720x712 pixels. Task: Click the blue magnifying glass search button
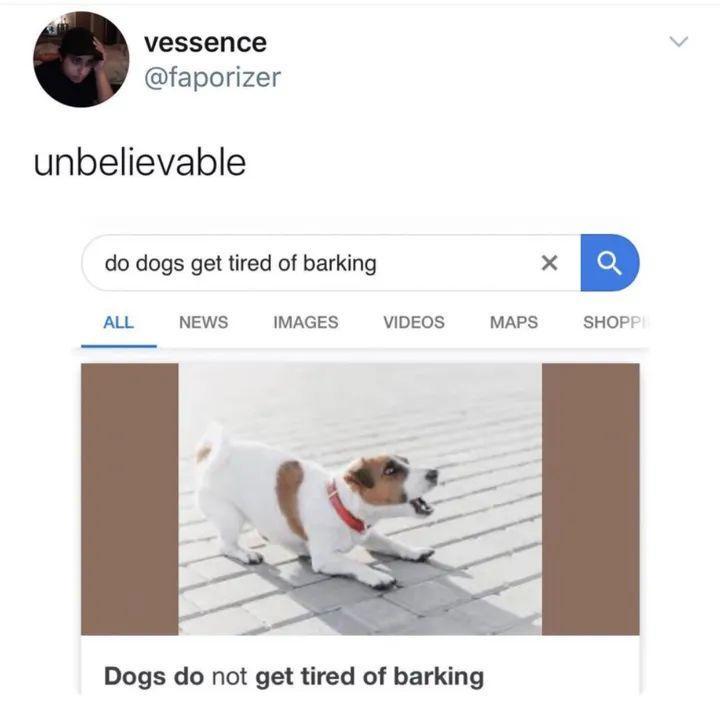[609, 263]
